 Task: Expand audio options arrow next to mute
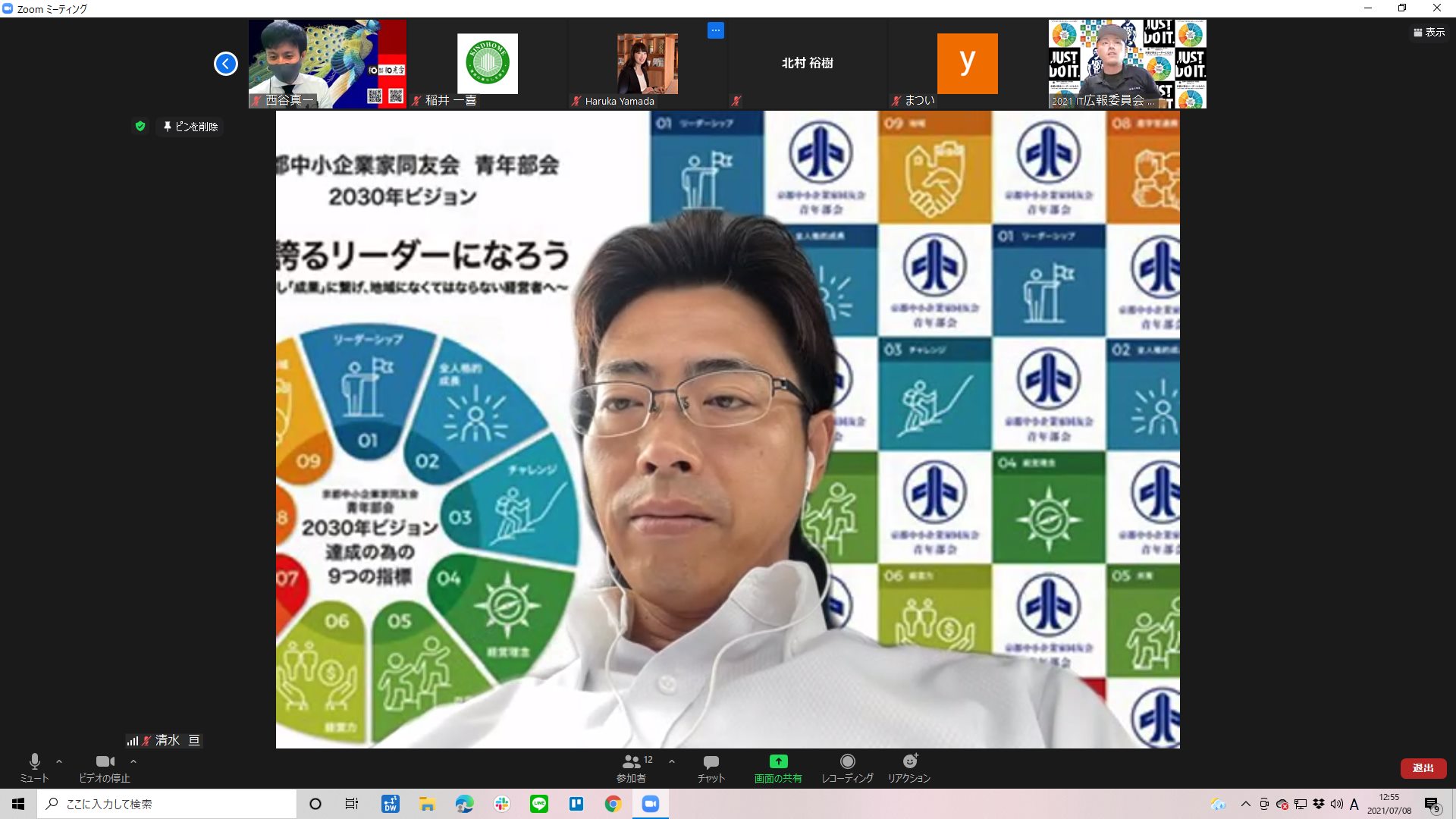(59, 761)
